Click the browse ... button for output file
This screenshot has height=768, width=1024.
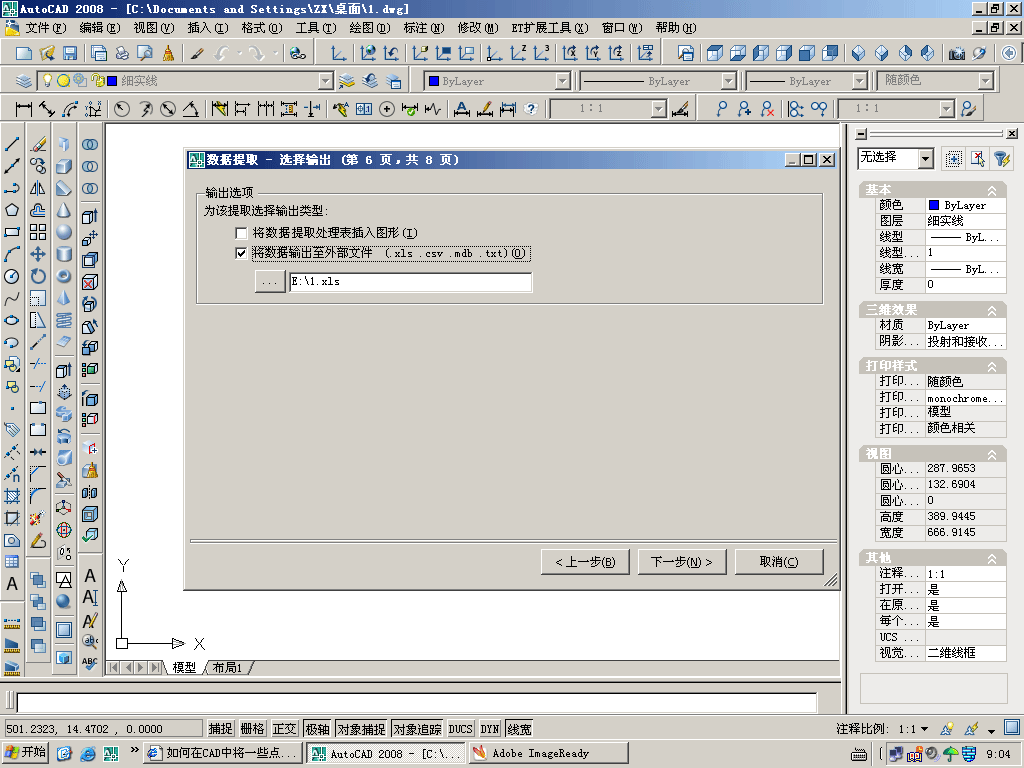click(x=270, y=282)
